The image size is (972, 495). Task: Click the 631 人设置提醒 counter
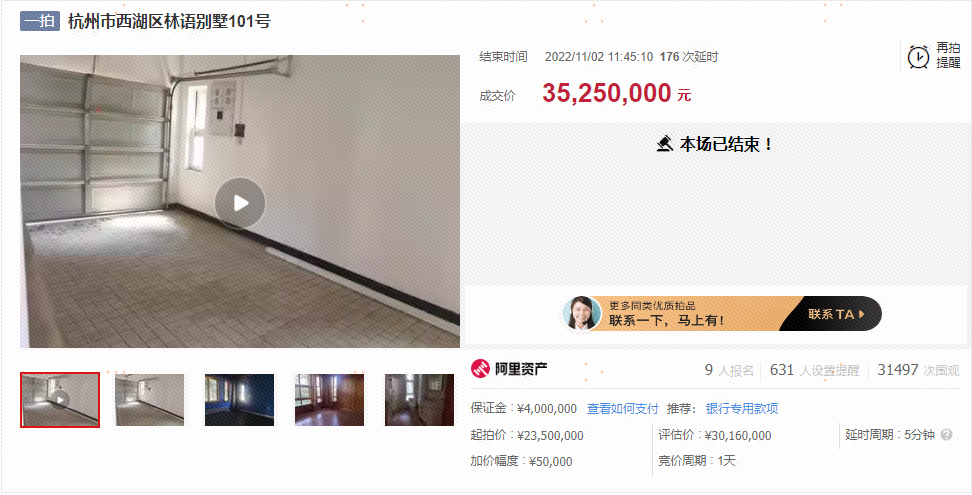[815, 370]
